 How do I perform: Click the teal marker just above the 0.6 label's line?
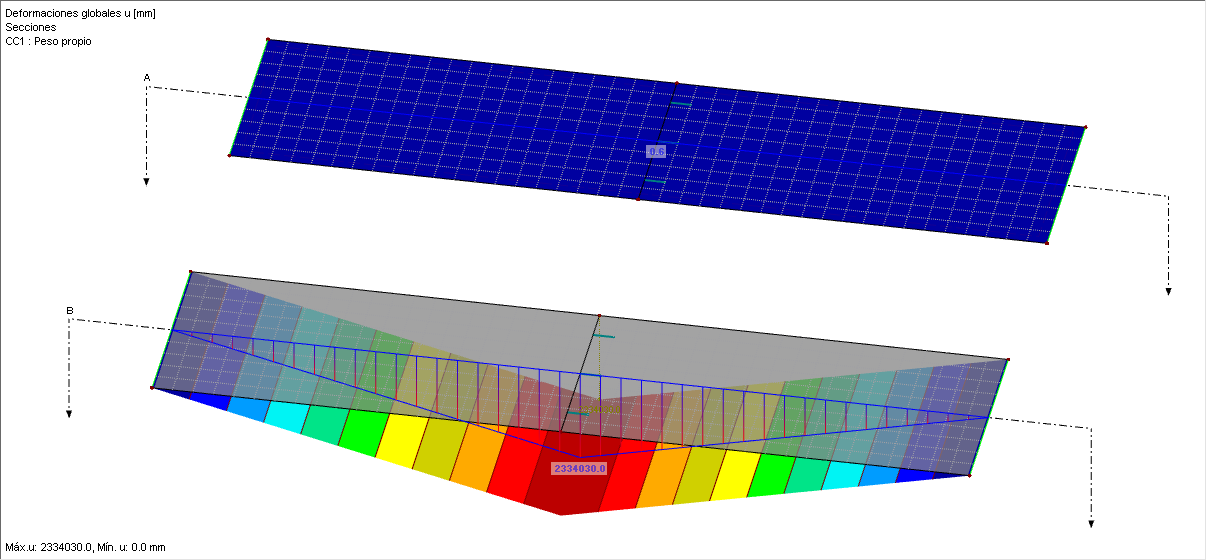point(681,105)
